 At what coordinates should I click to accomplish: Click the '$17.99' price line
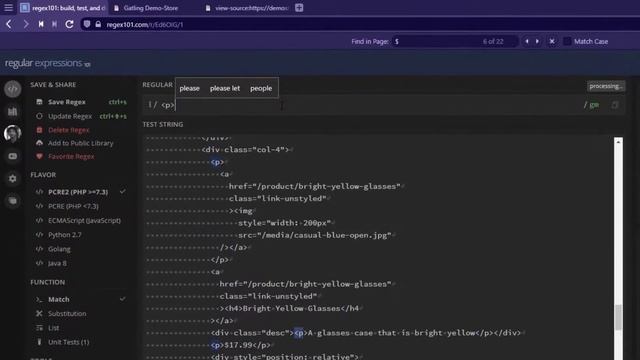coord(241,345)
